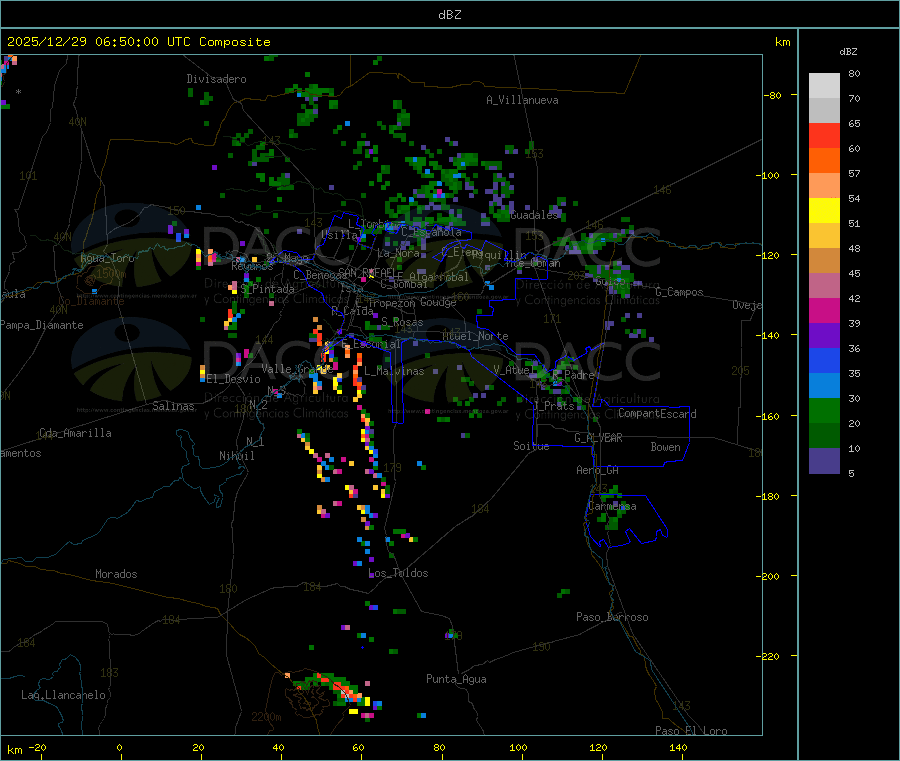Click the Nihuil place label

[237, 456]
